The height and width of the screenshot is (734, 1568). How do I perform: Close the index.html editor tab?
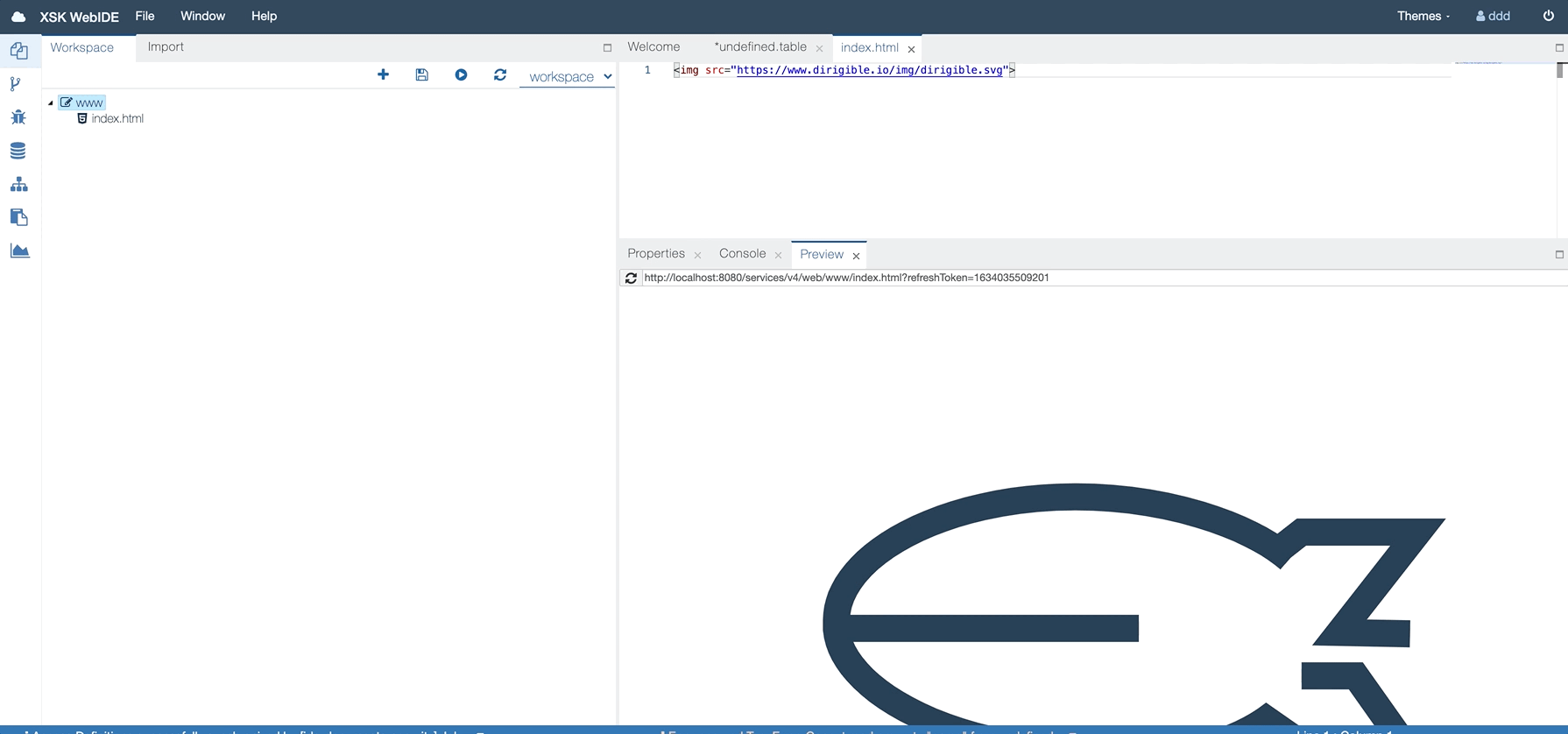click(x=911, y=49)
